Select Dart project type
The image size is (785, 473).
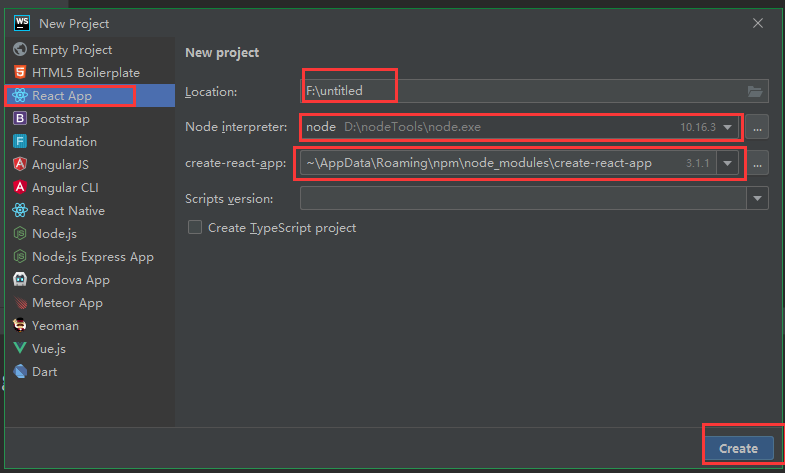coord(90,371)
